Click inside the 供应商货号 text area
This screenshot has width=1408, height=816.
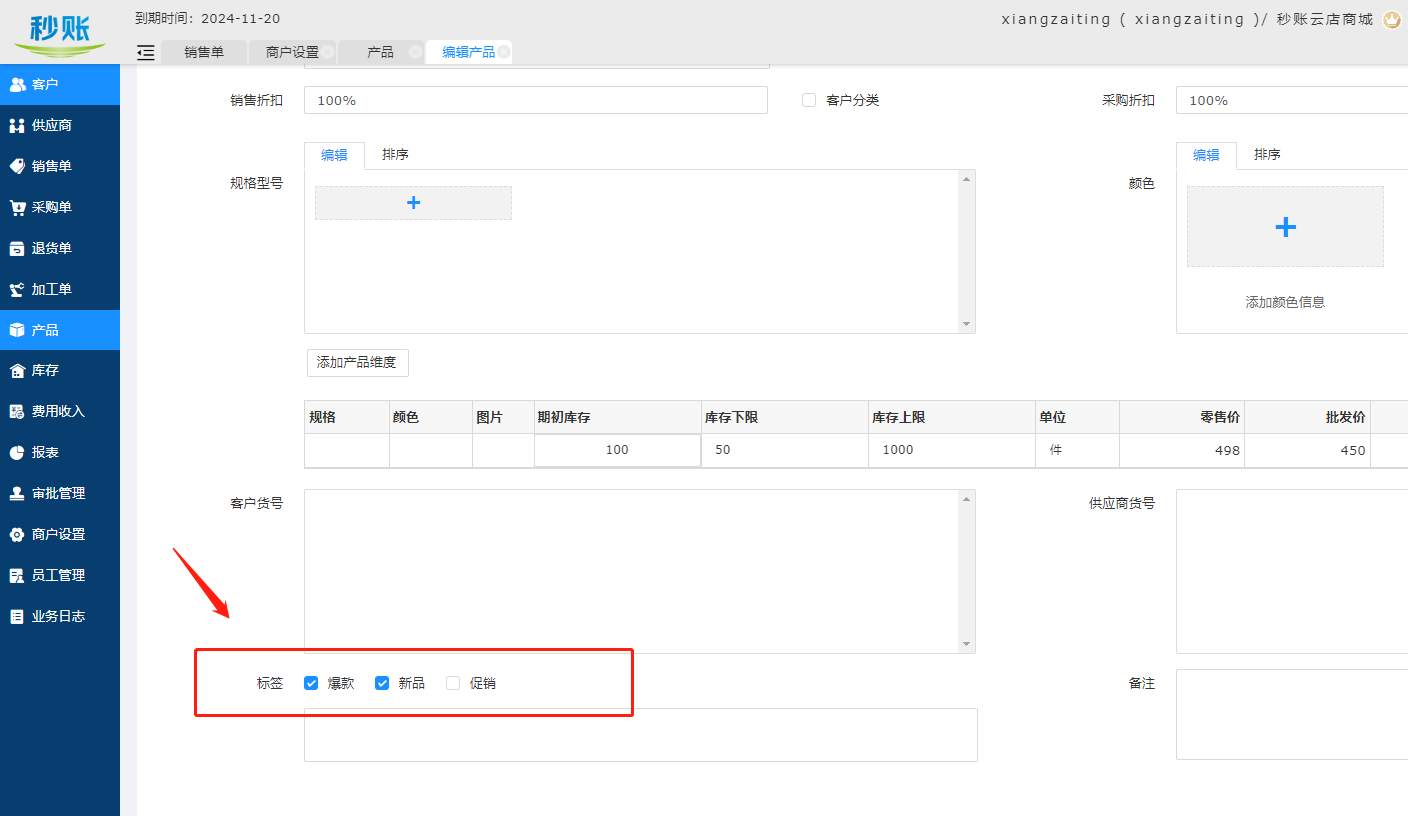1292,571
